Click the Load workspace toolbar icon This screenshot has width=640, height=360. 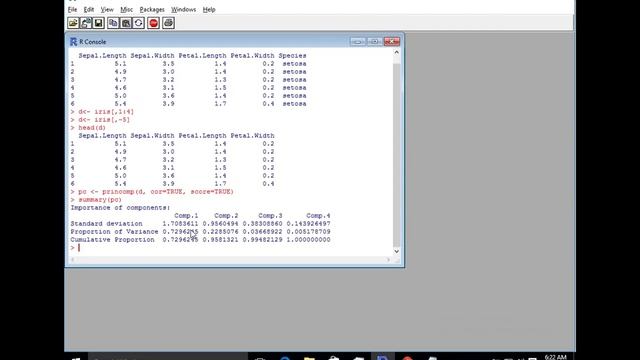pos(86,23)
